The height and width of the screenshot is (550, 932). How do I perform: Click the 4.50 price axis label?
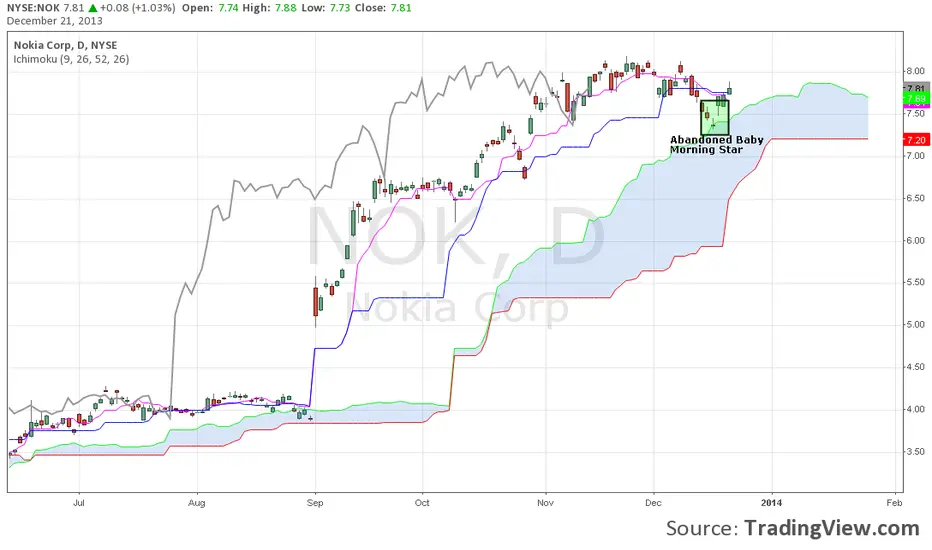[x=916, y=367]
